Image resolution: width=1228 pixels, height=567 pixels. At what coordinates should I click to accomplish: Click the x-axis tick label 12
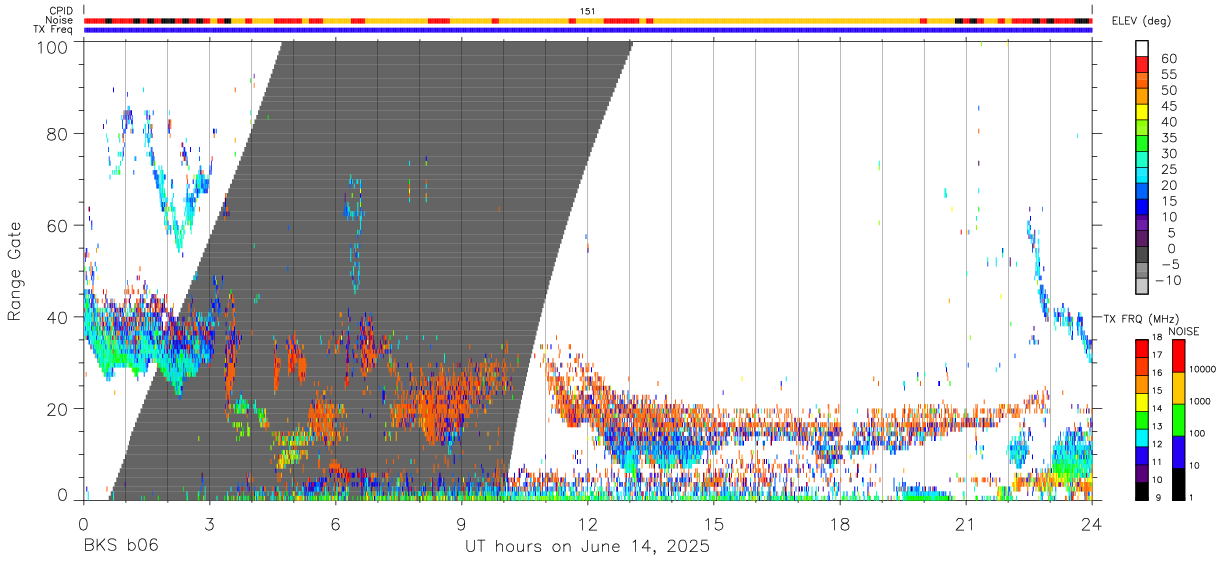point(587,524)
